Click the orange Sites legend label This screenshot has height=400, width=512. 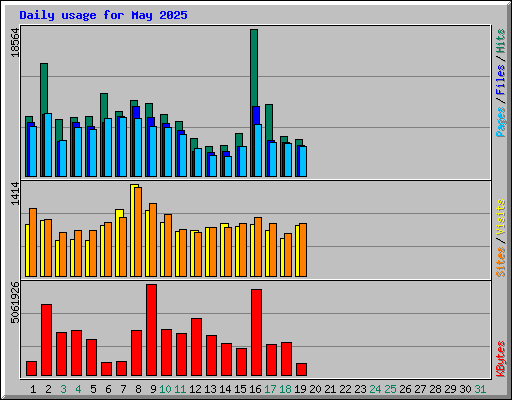500,262
